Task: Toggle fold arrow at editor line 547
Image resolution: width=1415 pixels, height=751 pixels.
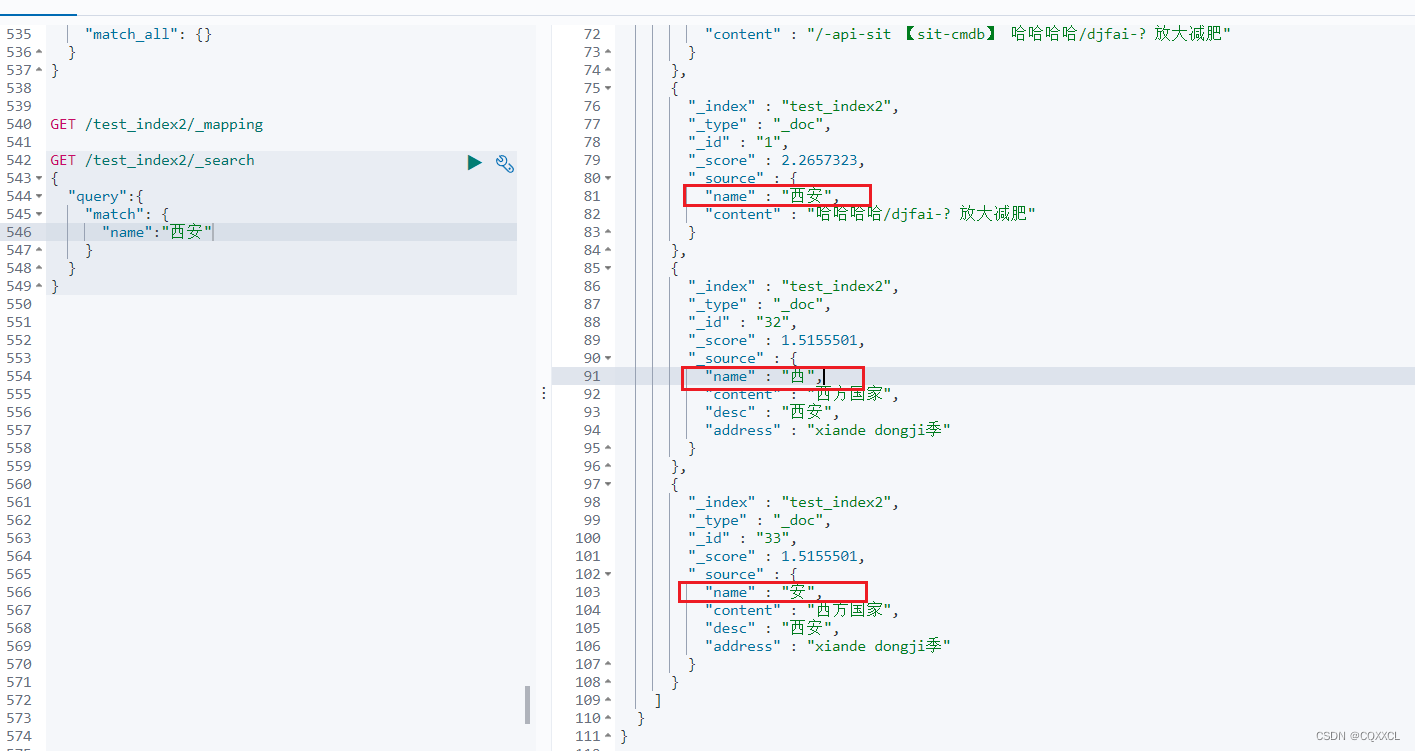Action: pos(39,250)
